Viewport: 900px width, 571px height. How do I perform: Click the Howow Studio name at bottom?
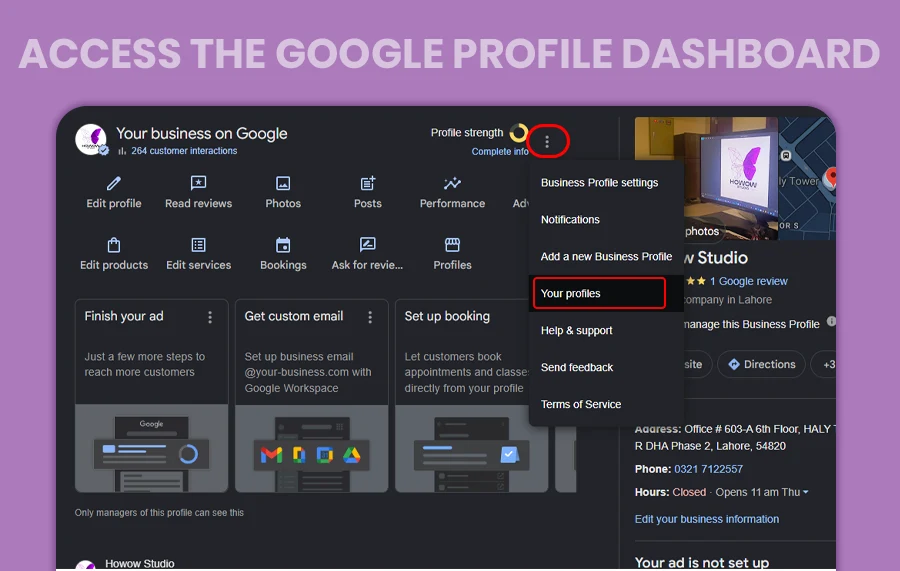139,564
